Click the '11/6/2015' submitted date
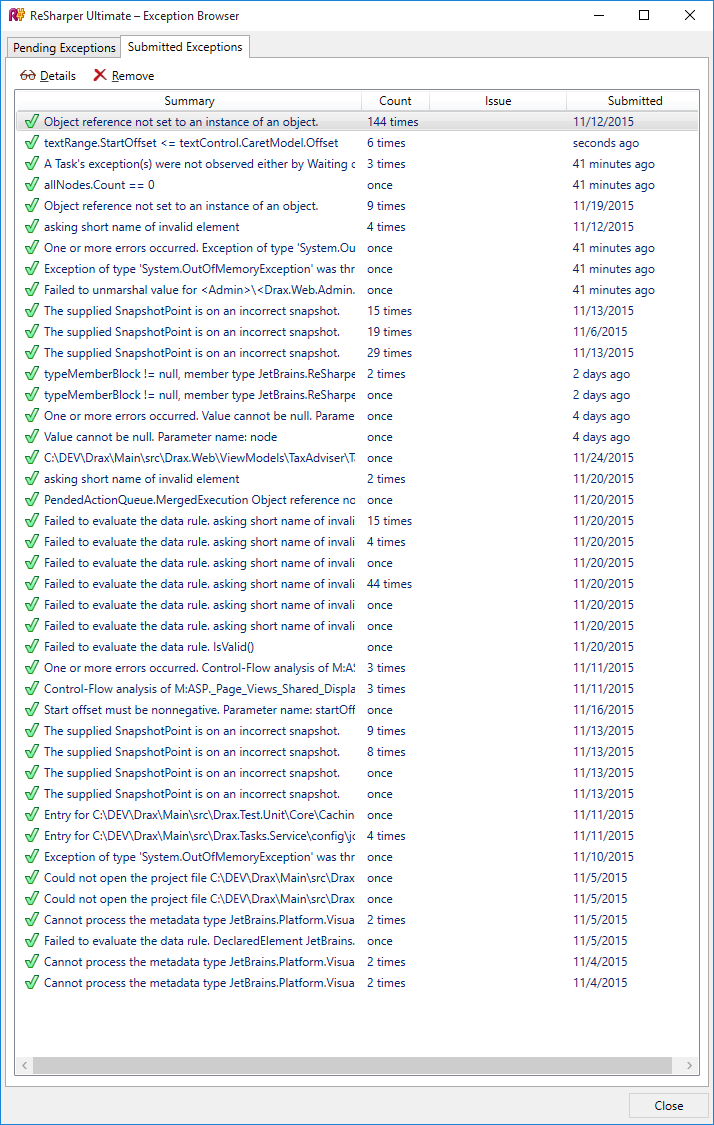 (x=600, y=331)
